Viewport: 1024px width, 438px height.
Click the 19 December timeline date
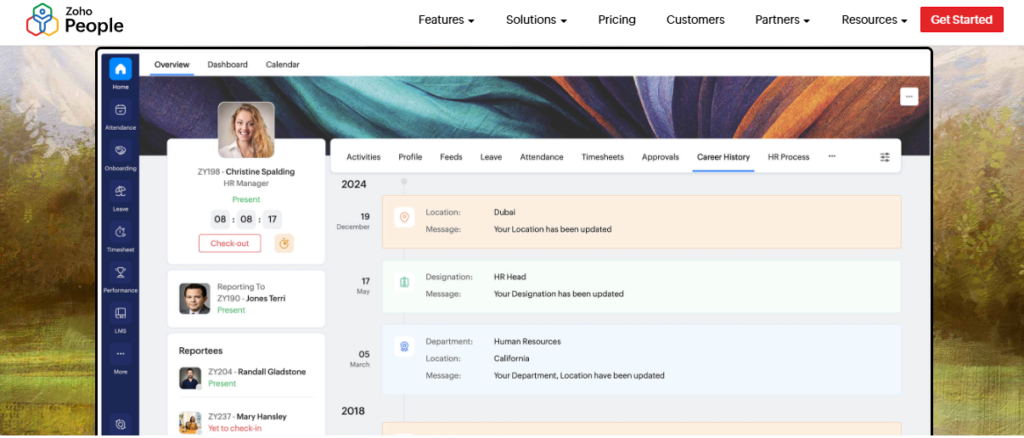[x=353, y=221]
